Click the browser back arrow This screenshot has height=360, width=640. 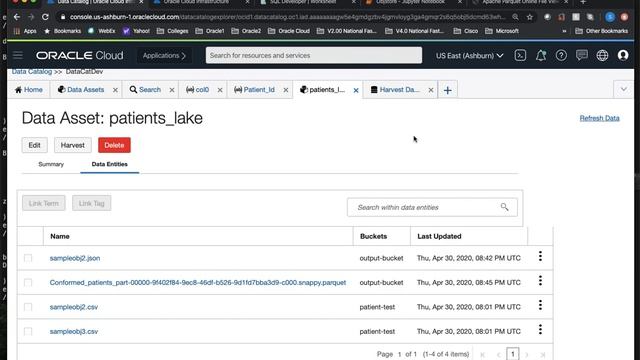16,17
